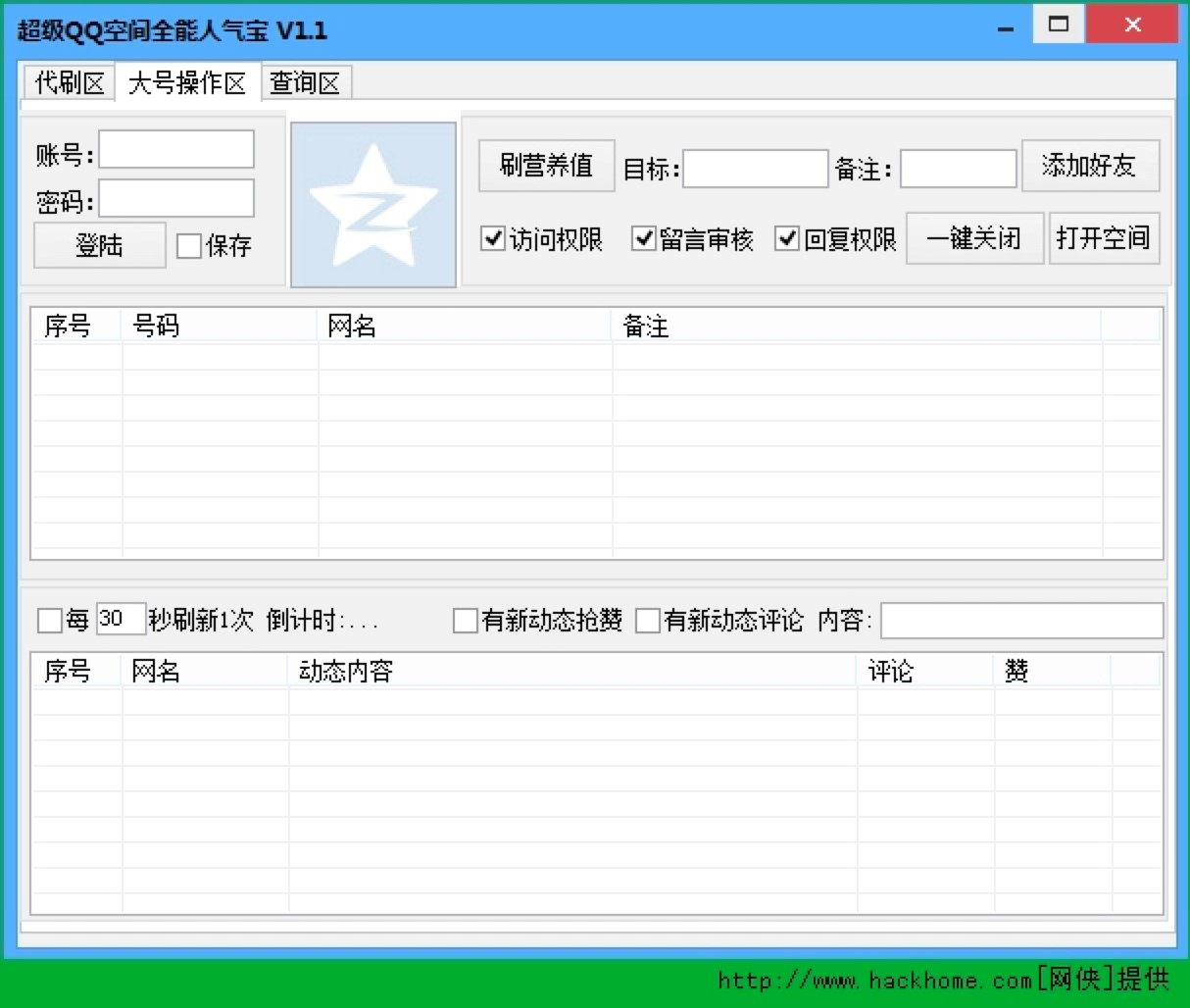The height and width of the screenshot is (1008, 1190).
Task: Click the 赞 column header
Action: 1053,671
